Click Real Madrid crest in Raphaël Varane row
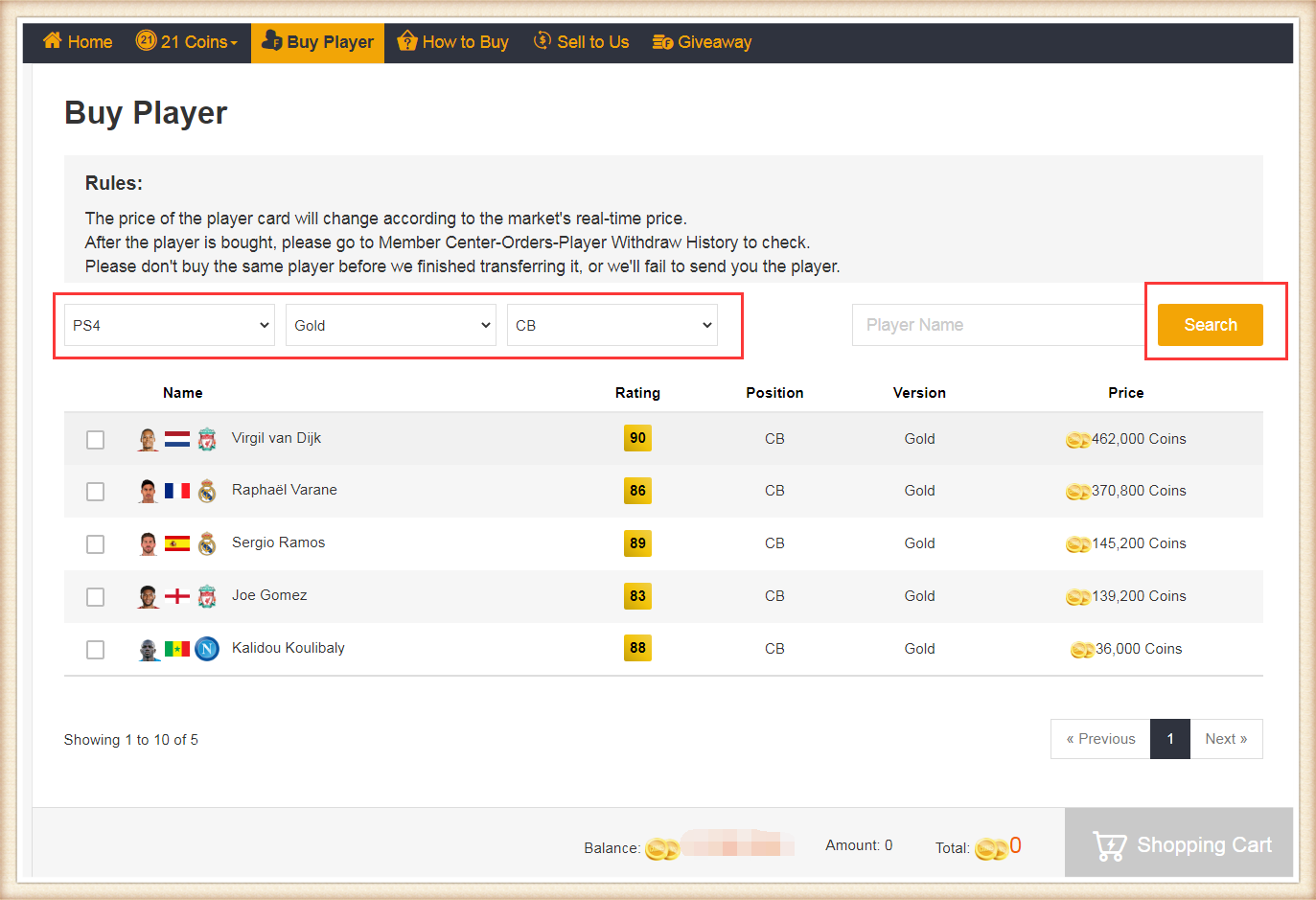The image size is (1316, 900). click(207, 491)
